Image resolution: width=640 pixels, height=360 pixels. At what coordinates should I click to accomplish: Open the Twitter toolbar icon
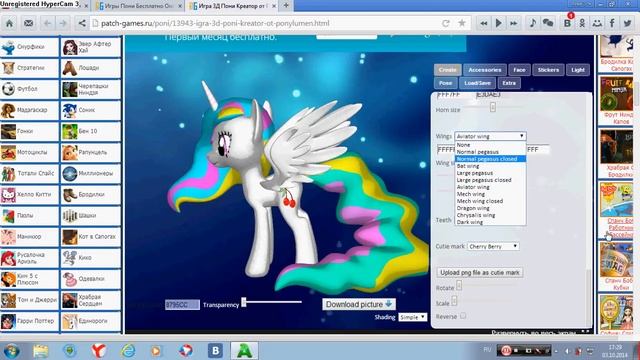click(x=627, y=23)
